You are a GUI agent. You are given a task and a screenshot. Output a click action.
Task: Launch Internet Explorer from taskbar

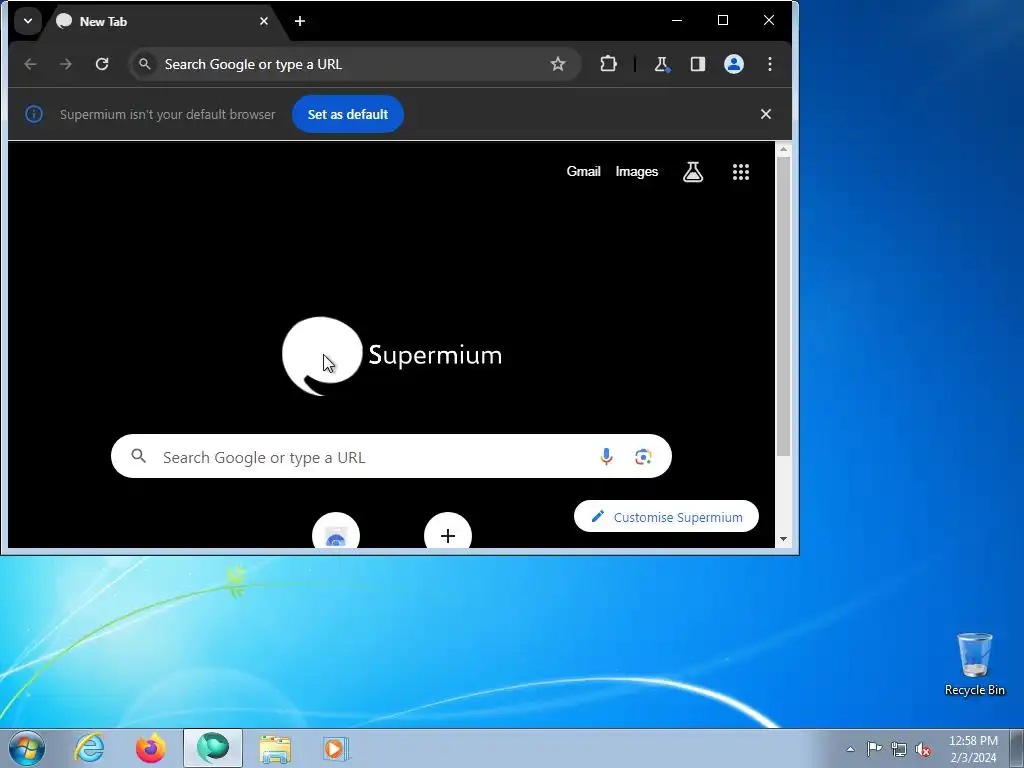[x=89, y=748]
